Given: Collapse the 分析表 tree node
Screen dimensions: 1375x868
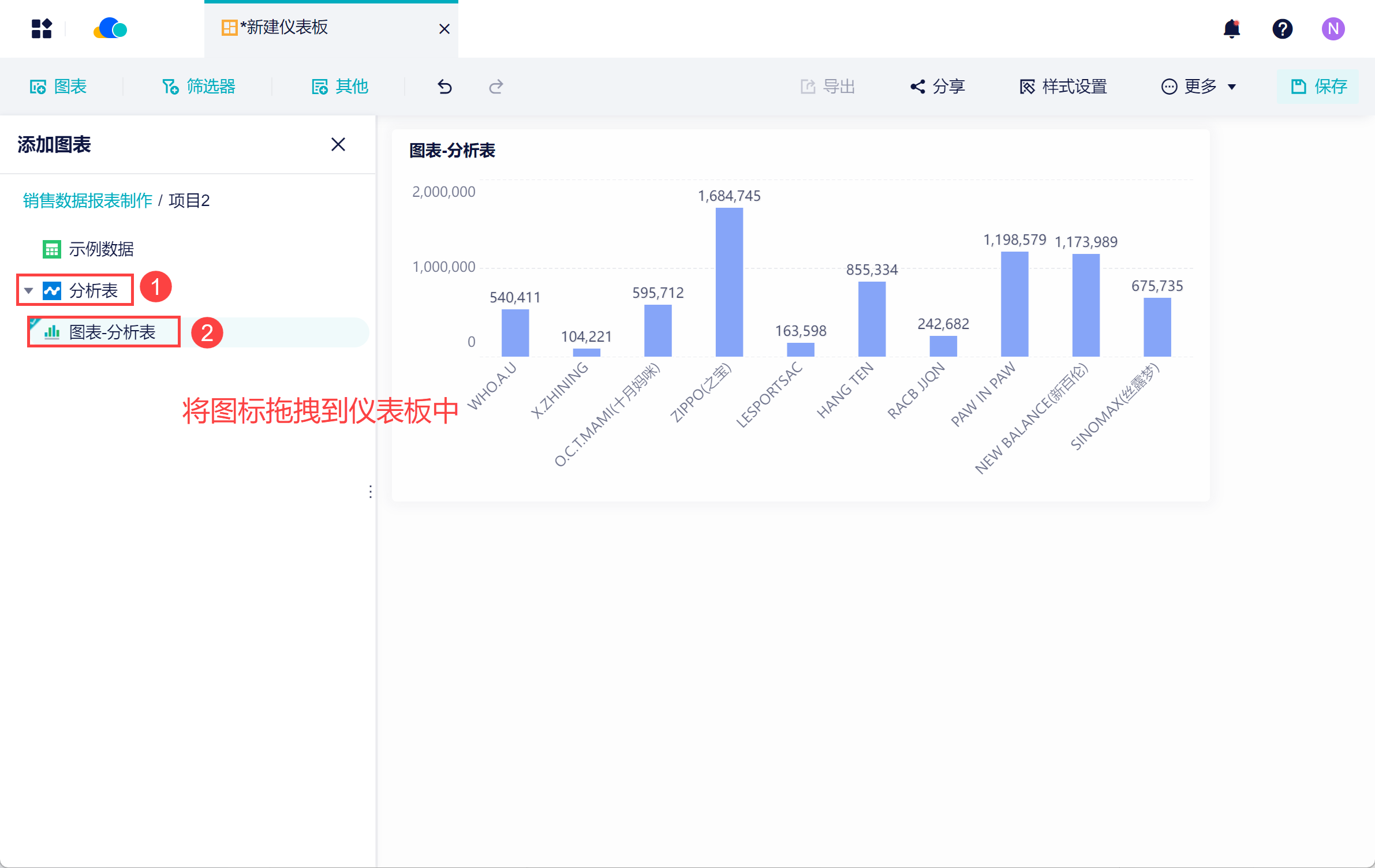Looking at the screenshot, I should [x=28, y=290].
